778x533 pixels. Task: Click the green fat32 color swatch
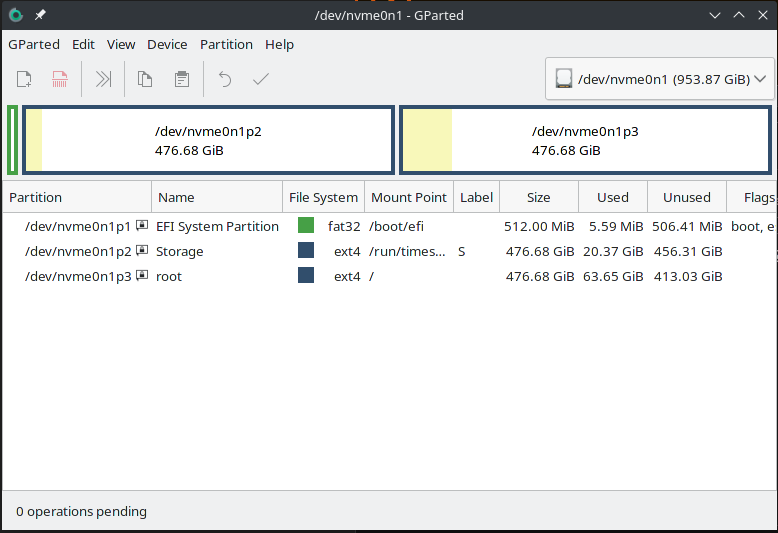[306, 225]
